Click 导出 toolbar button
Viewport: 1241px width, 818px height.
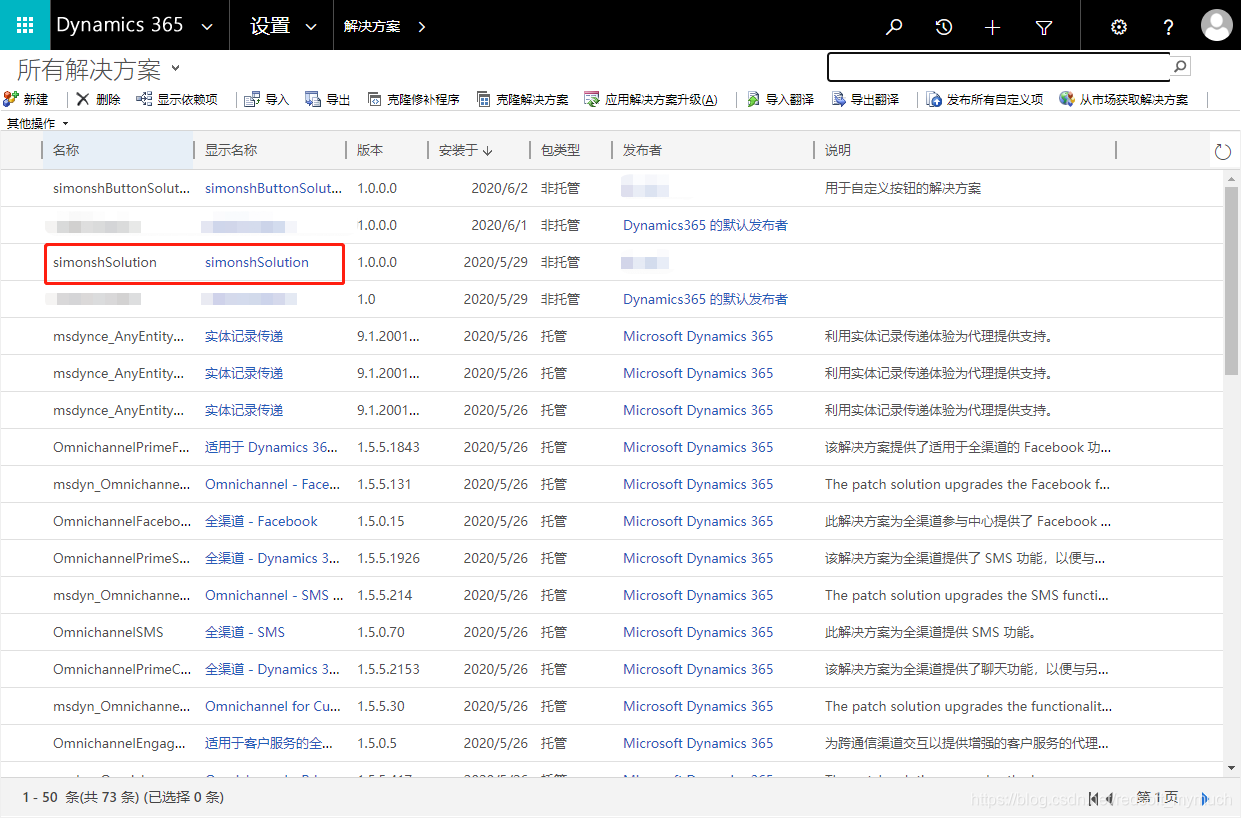[328, 99]
